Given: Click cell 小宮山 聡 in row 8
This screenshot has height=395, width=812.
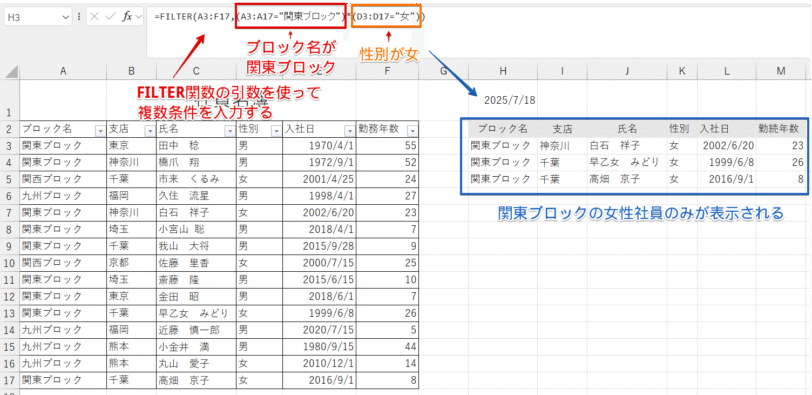Looking at the screenshot, I should [x=196, y=229].
